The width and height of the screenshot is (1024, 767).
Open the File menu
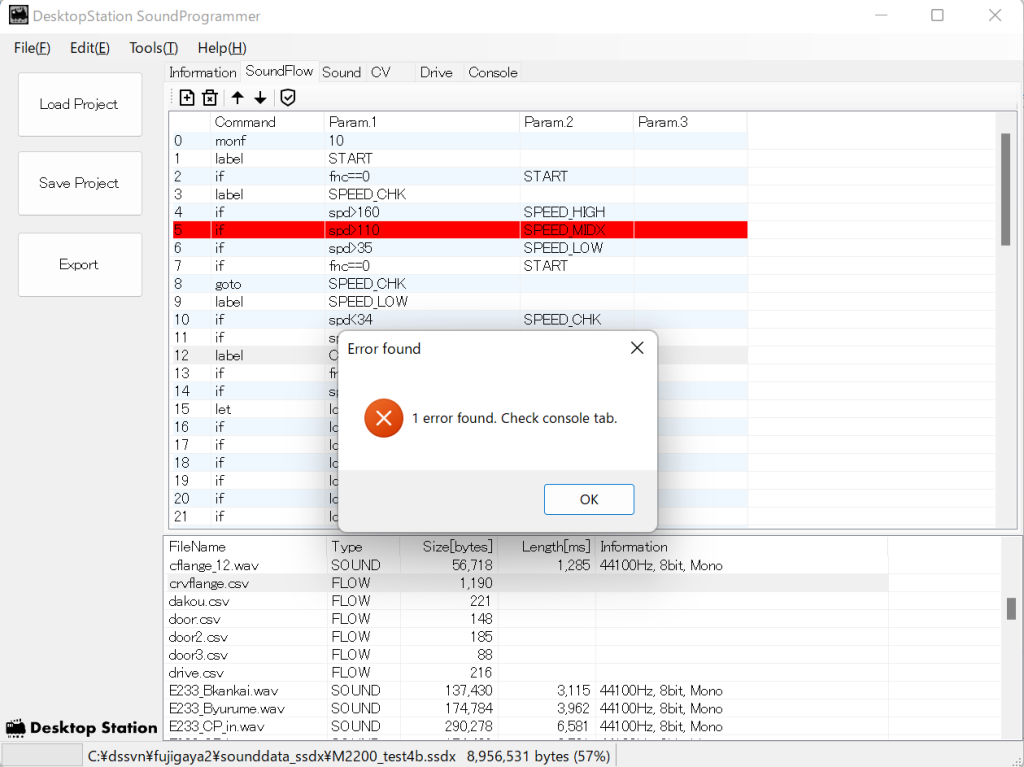coord(32,48)
